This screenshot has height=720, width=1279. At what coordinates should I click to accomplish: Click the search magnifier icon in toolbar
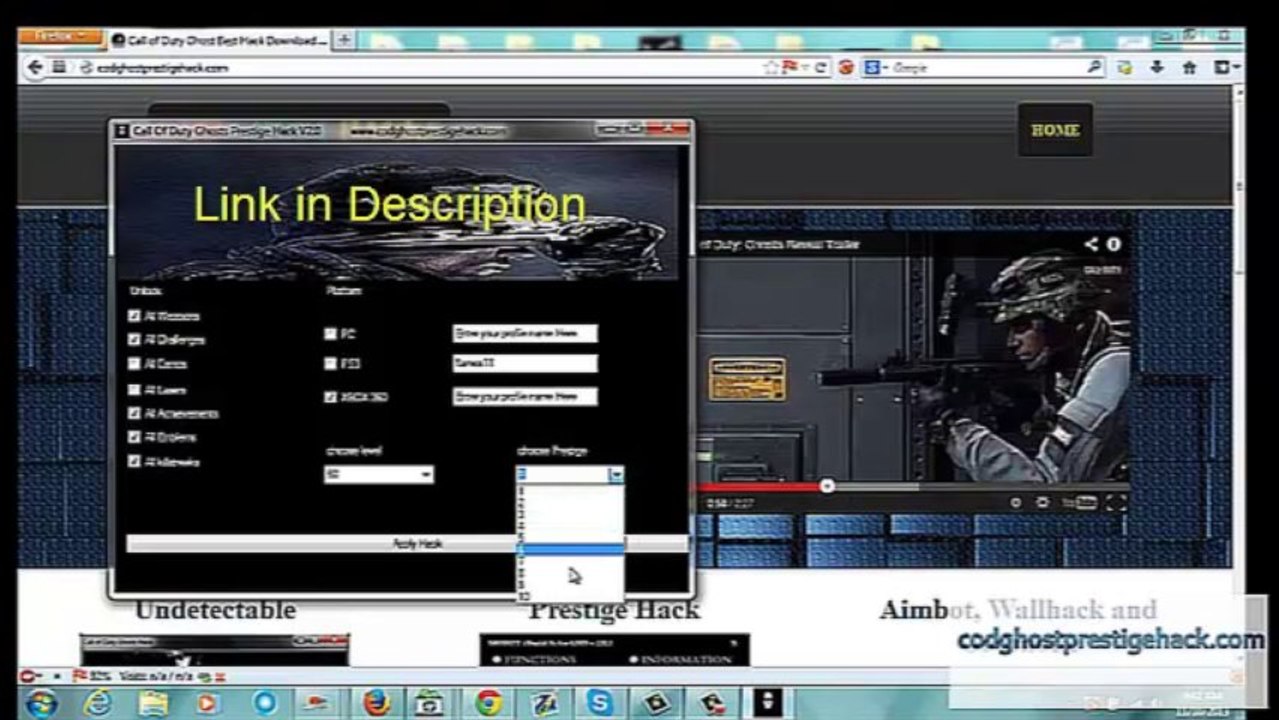(x=1095, y=68)
